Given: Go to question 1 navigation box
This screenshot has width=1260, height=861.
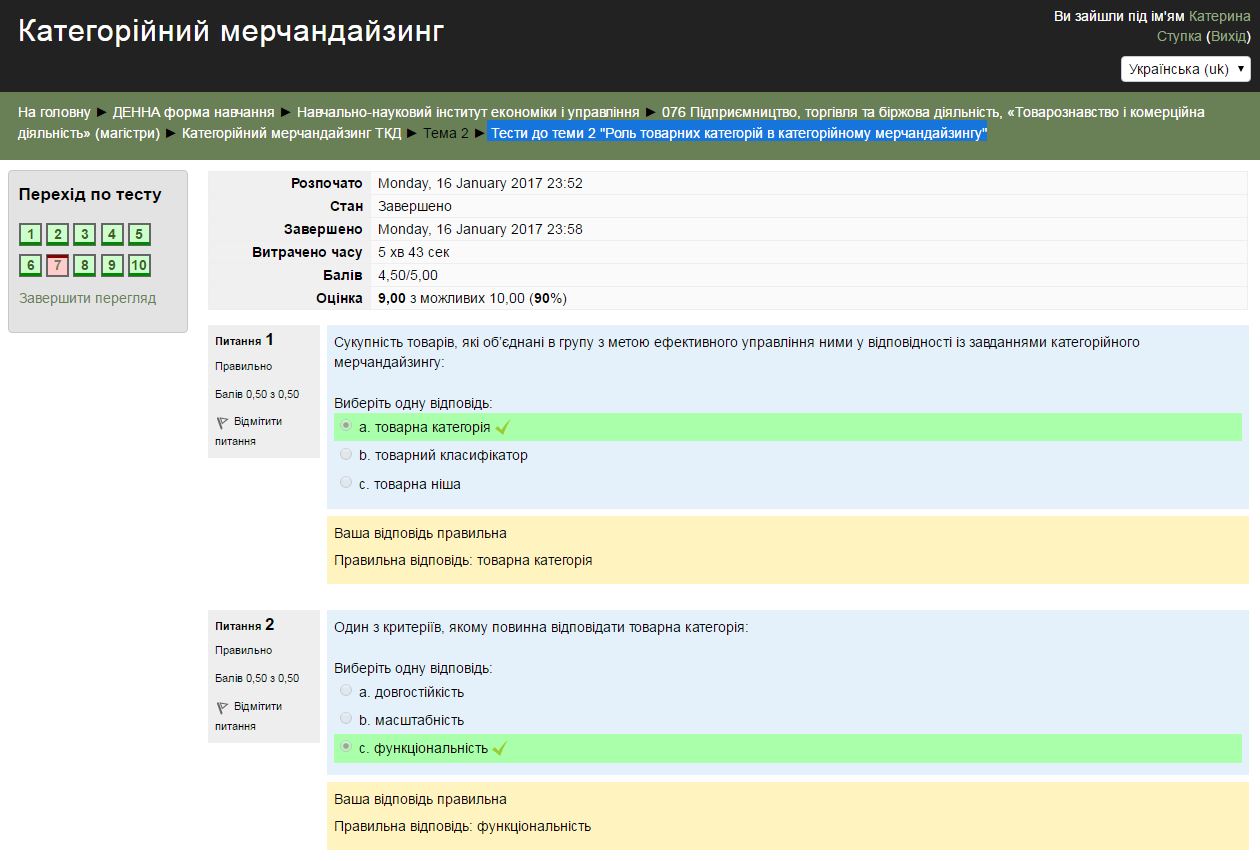Looking at the screenshot, I should (30, 235).
